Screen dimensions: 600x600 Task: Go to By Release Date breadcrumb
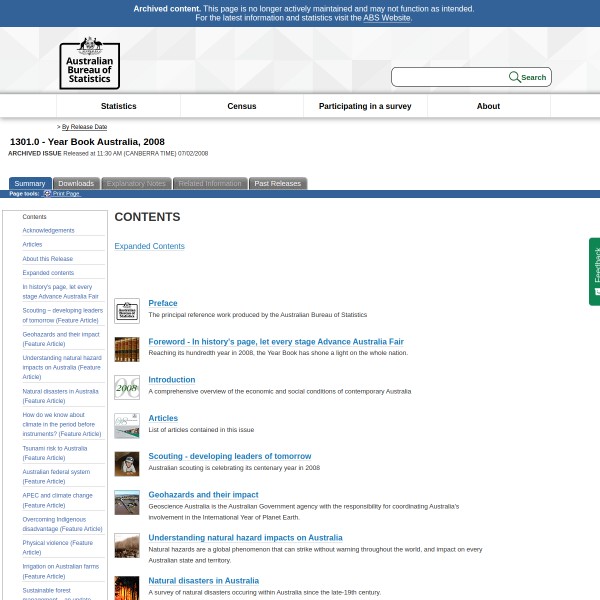(84, 127)
